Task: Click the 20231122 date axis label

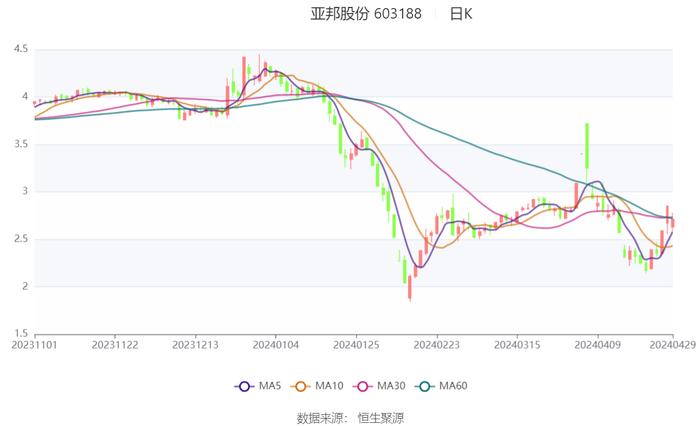Action: (115, 345)
